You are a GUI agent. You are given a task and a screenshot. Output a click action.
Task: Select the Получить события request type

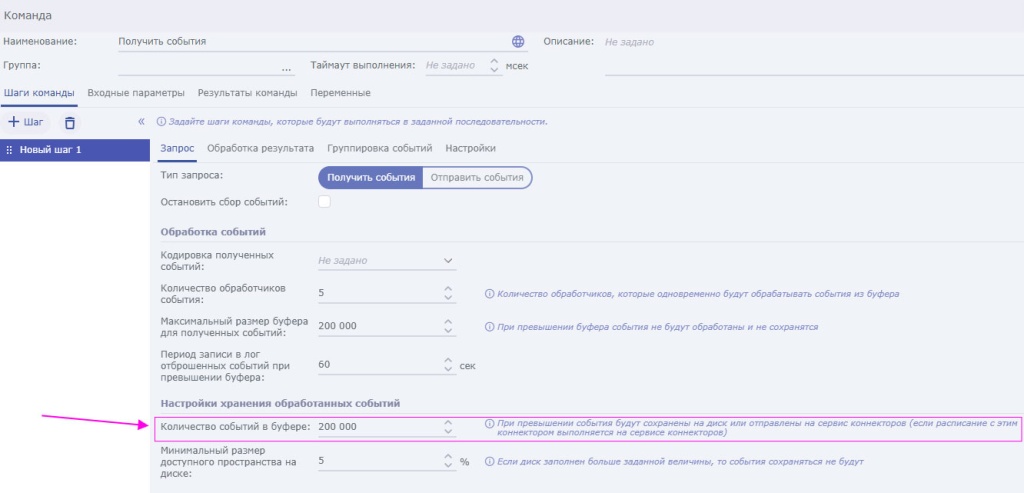click(371, 177)
